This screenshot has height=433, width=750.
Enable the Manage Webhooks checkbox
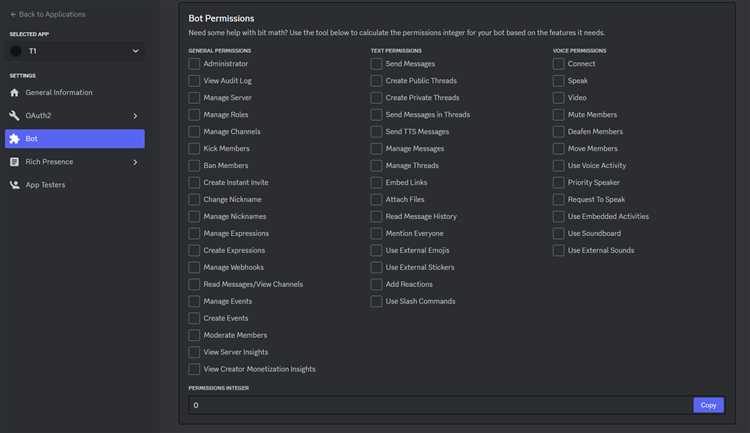coord(194,267)
